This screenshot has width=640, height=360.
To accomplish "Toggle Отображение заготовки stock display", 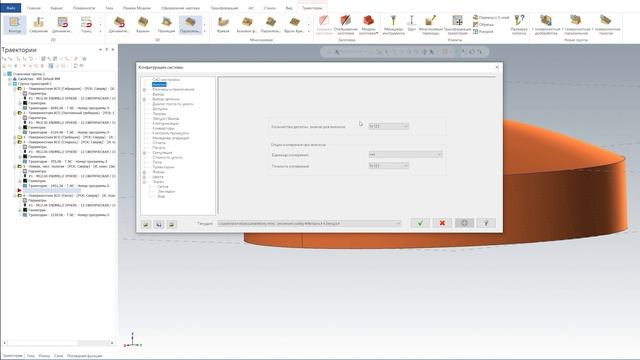I will coord(346,25).
